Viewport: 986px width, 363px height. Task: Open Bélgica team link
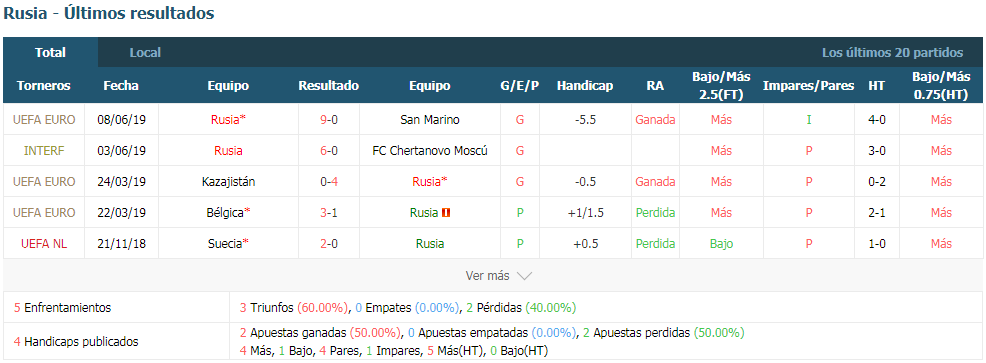[228, 213]
